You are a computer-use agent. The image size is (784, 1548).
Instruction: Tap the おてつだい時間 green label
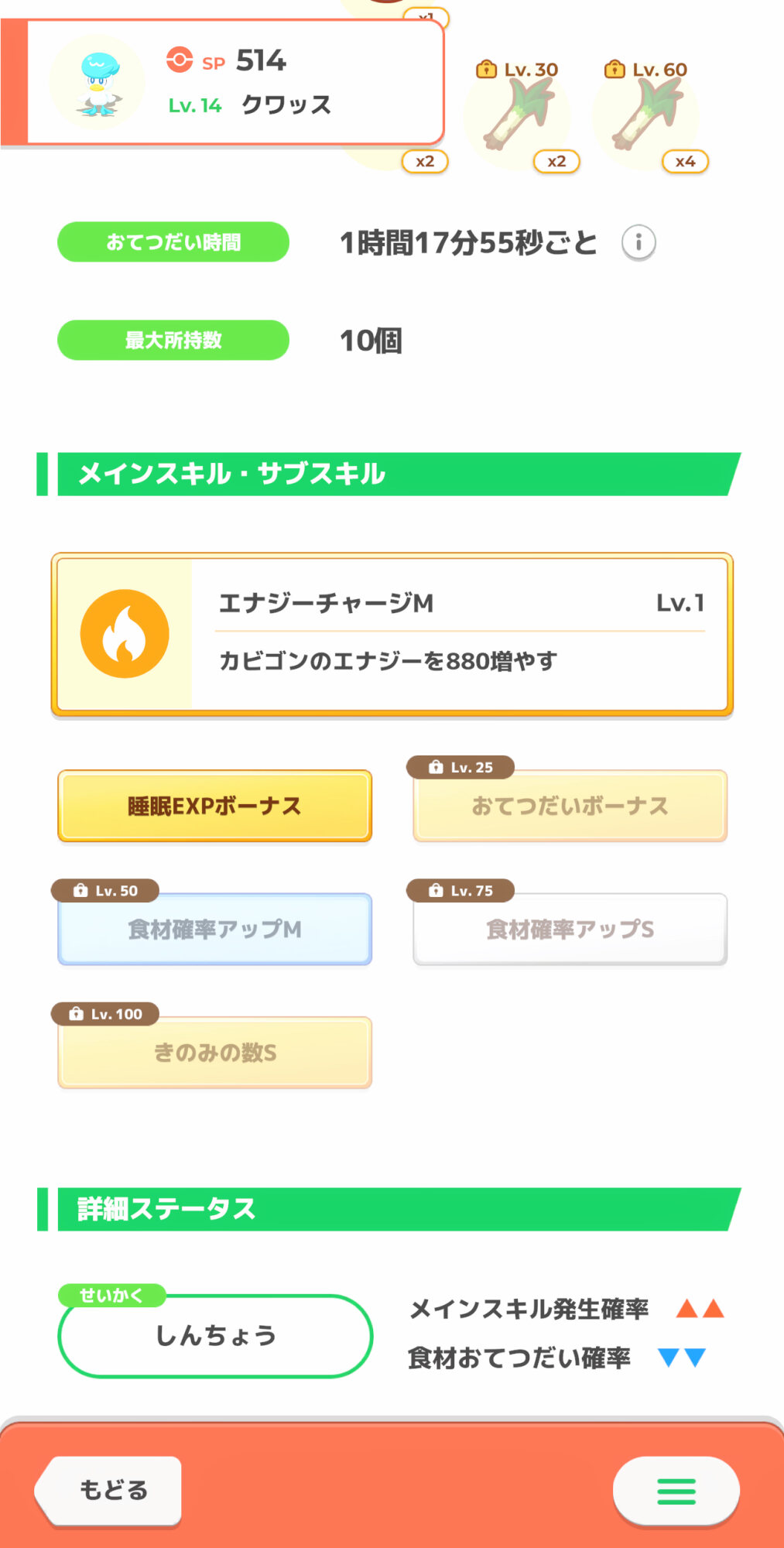(x=173, y=242)
